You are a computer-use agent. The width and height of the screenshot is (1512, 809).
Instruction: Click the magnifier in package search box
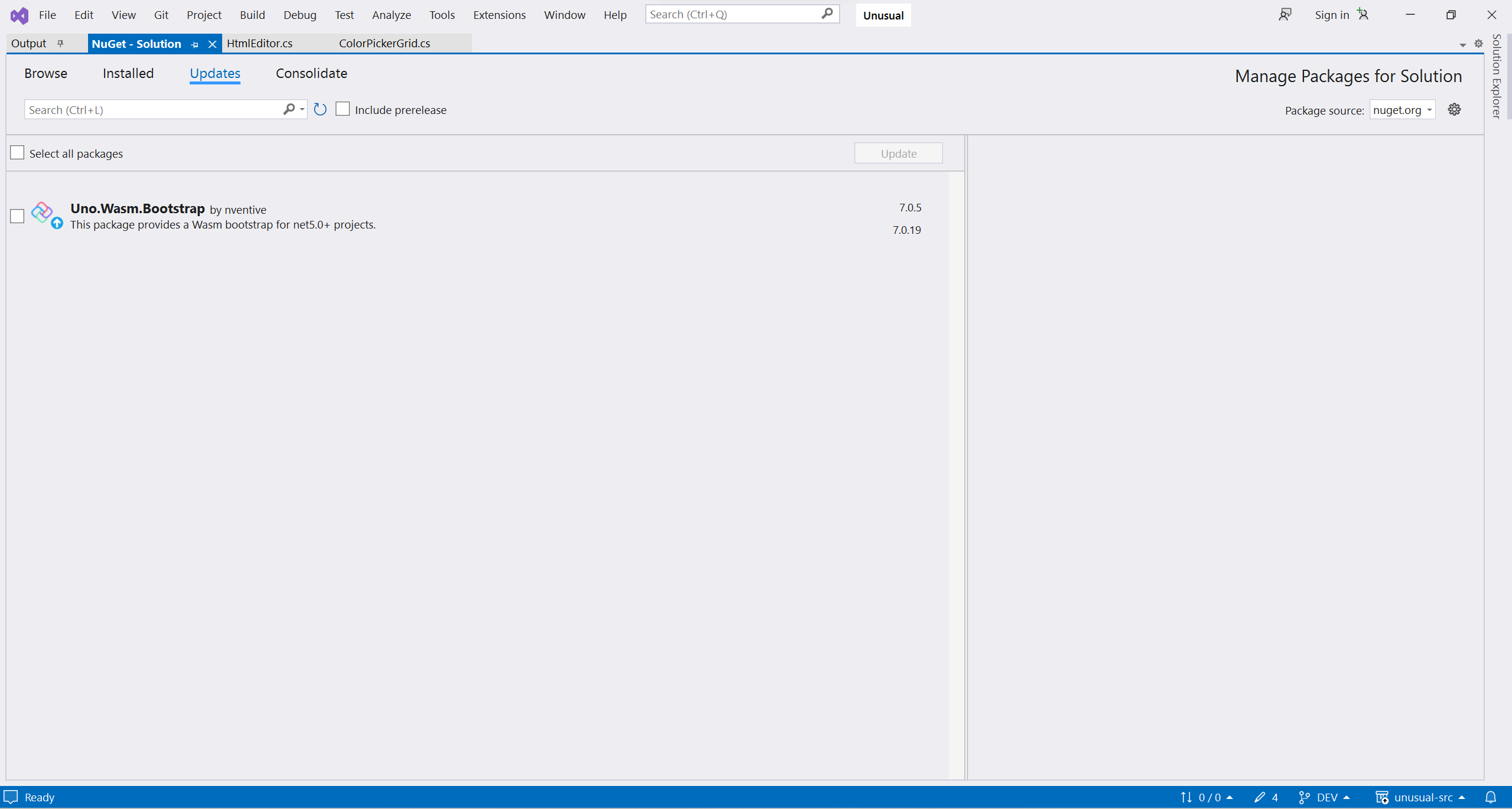pos(289,109)
